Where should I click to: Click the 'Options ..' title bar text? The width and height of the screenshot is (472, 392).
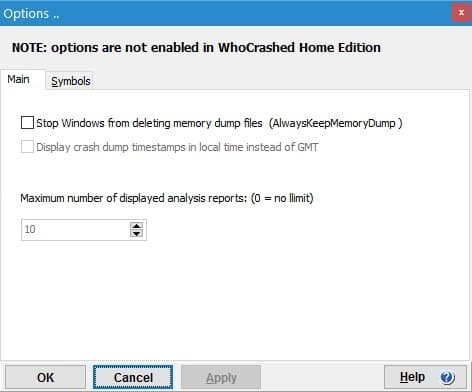point(31,14)
